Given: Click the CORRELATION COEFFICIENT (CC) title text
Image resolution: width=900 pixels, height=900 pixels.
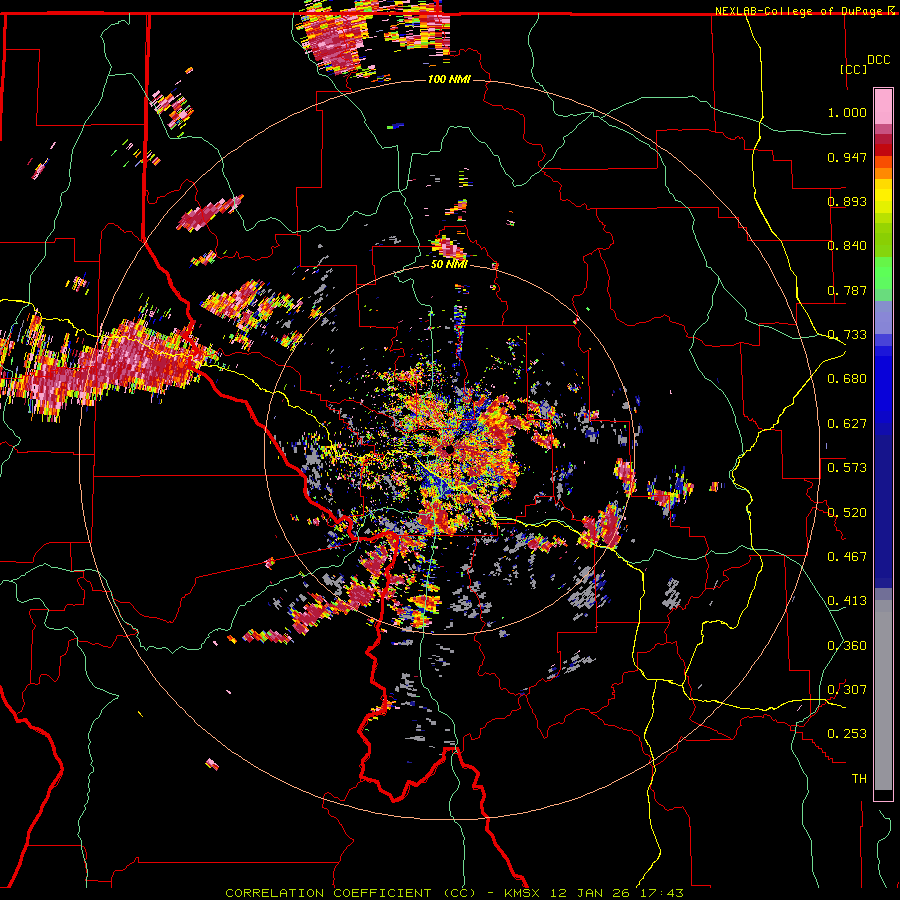Looking at the screenshot, I should tap(351, 893).
